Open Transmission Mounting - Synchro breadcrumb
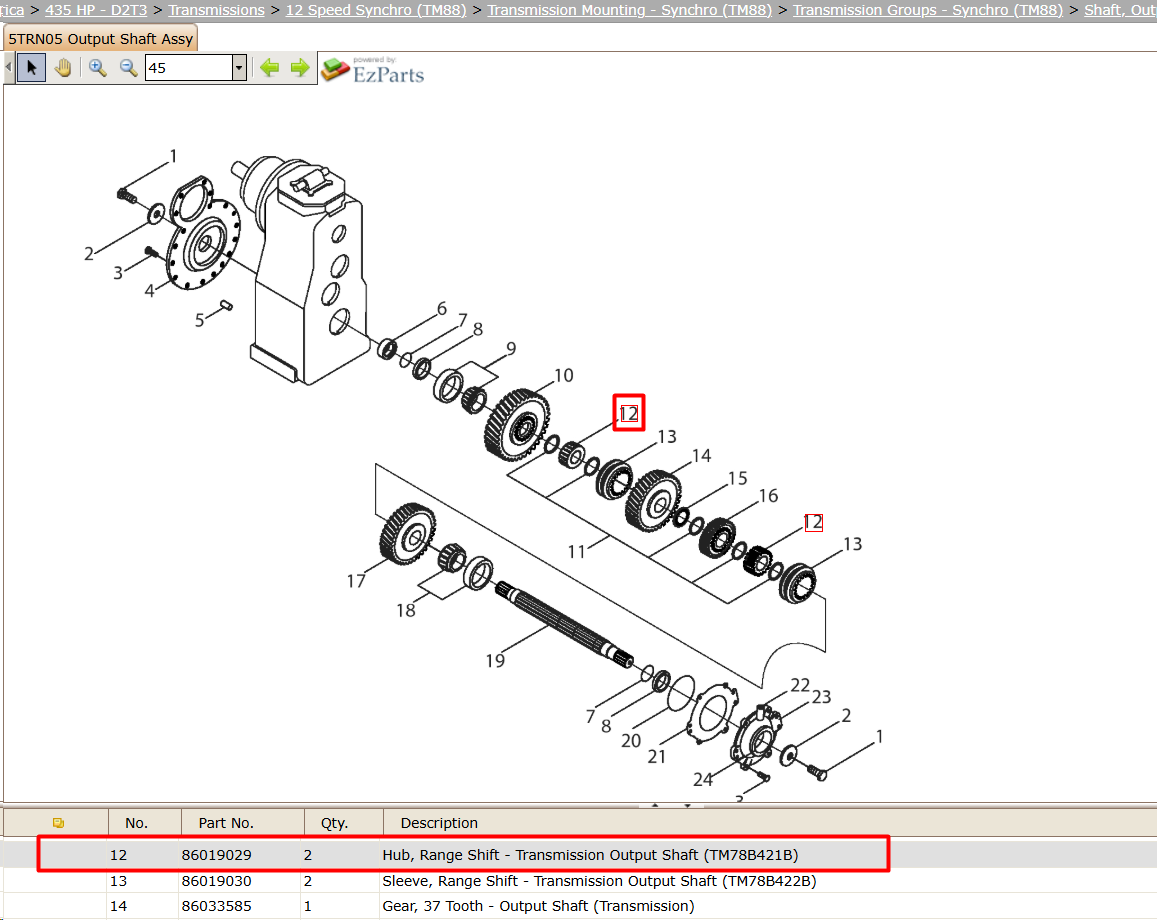This screenshot has height=920, width=1157. point(629,10)
